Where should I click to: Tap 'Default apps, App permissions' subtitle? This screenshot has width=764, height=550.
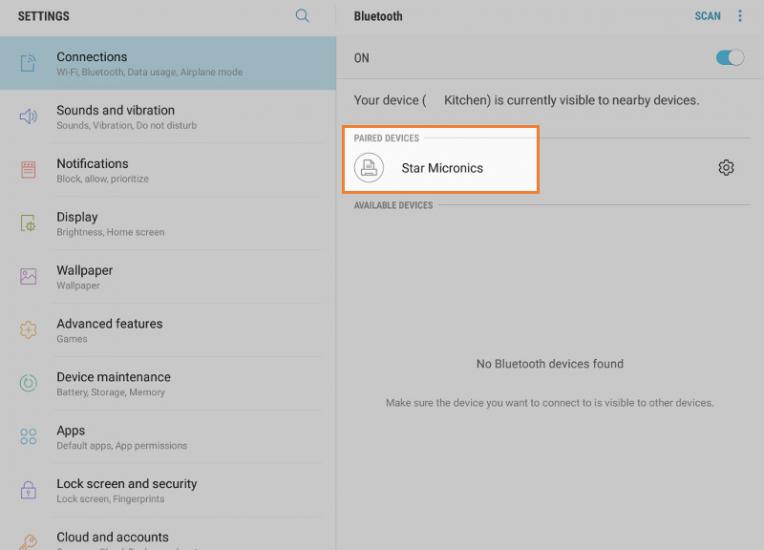[122, 446]
